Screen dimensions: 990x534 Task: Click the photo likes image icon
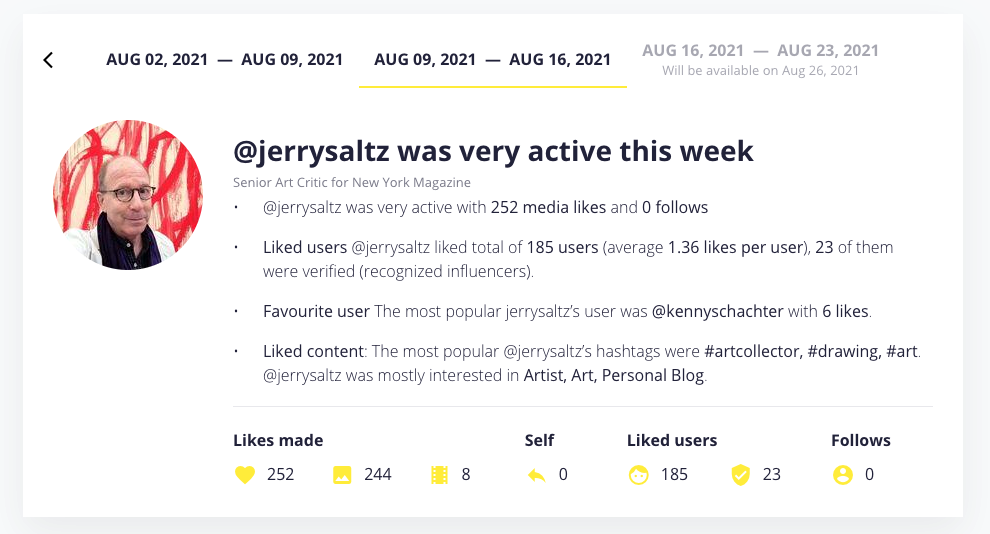tap(342, 475)
